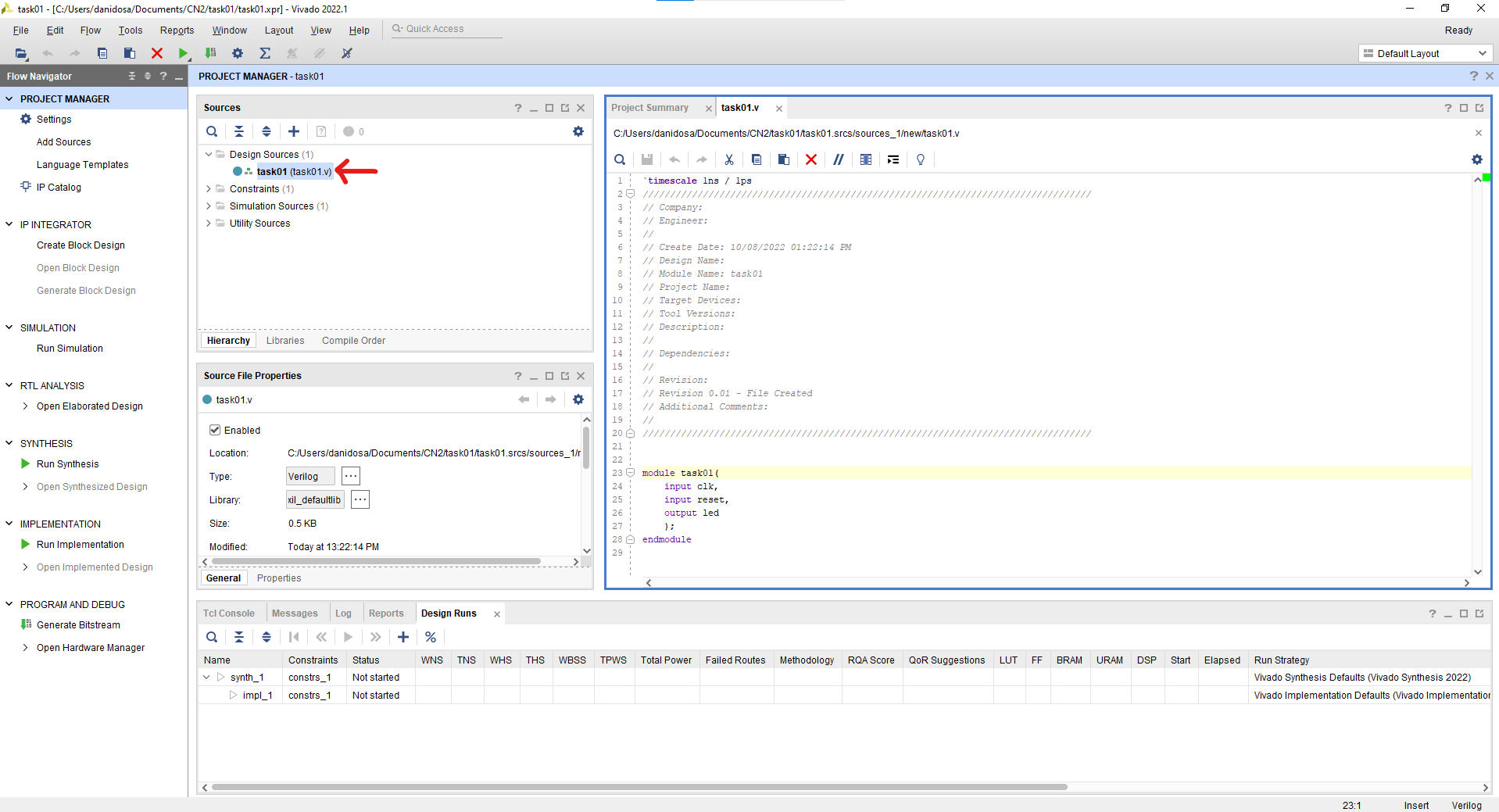Select the impl_1 run row
Image resolution: width=1499 pixels, height=812 pixels.
coord(844,696)
